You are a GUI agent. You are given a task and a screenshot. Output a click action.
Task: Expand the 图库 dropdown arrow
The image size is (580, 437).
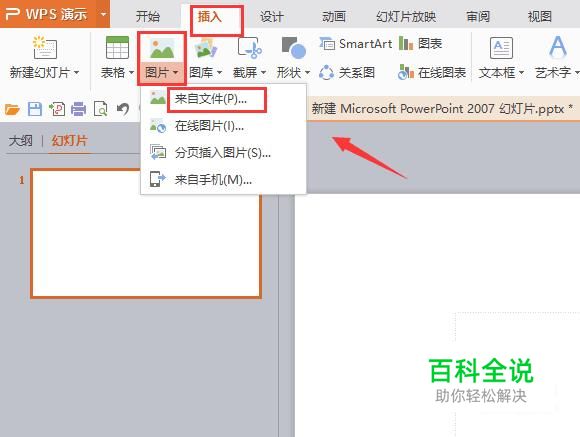[219, 73]
